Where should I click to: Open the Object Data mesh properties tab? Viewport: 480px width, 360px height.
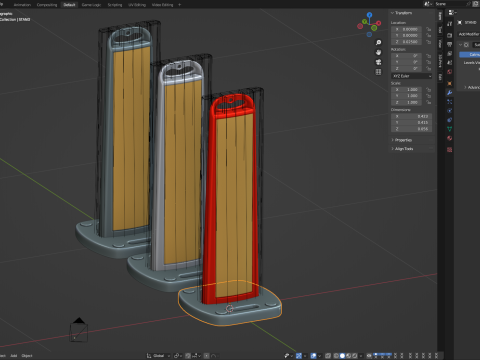click(x=449, y=129)
